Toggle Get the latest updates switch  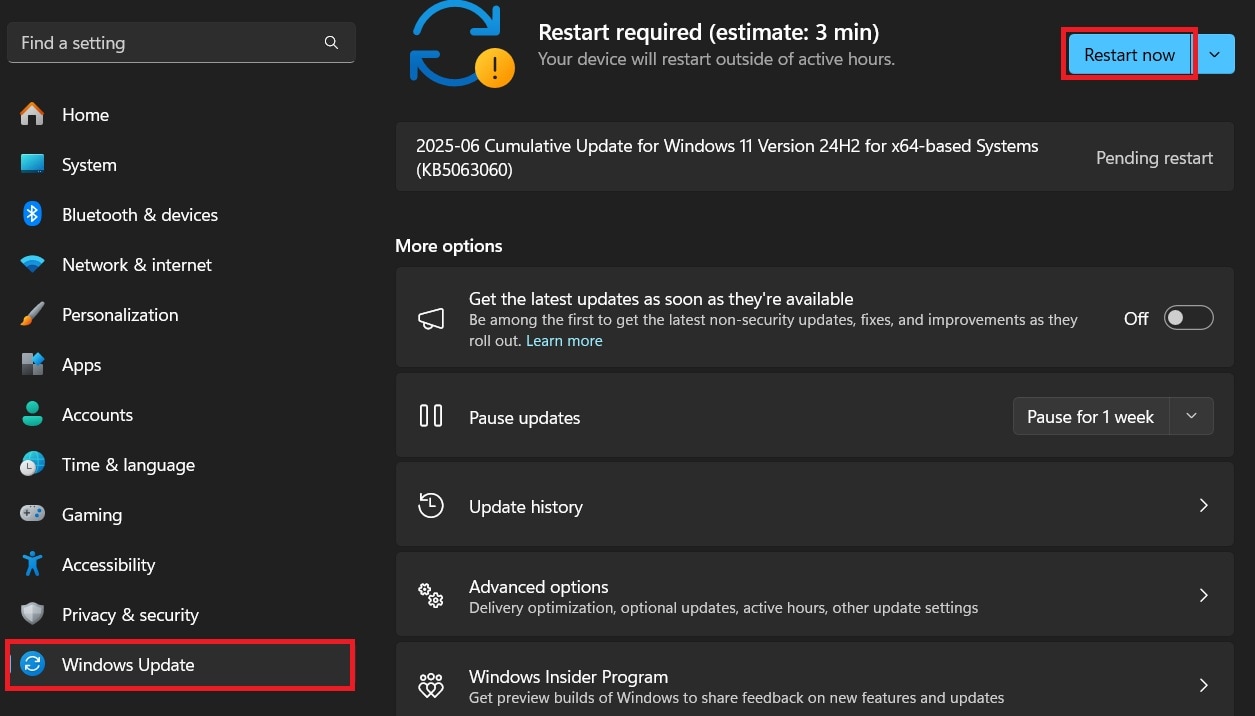tap(1189, 318)
